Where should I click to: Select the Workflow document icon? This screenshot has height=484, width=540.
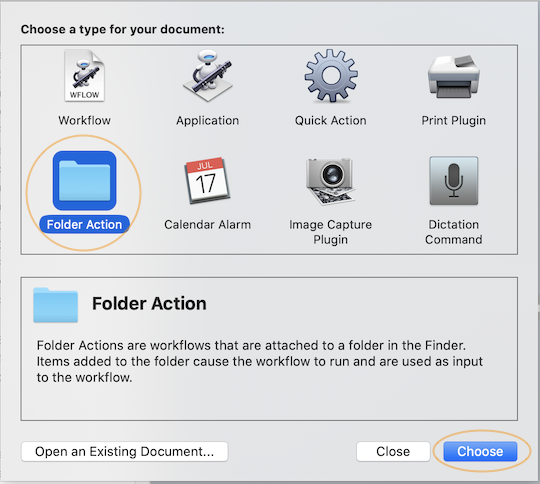click(x=84, y=76)
